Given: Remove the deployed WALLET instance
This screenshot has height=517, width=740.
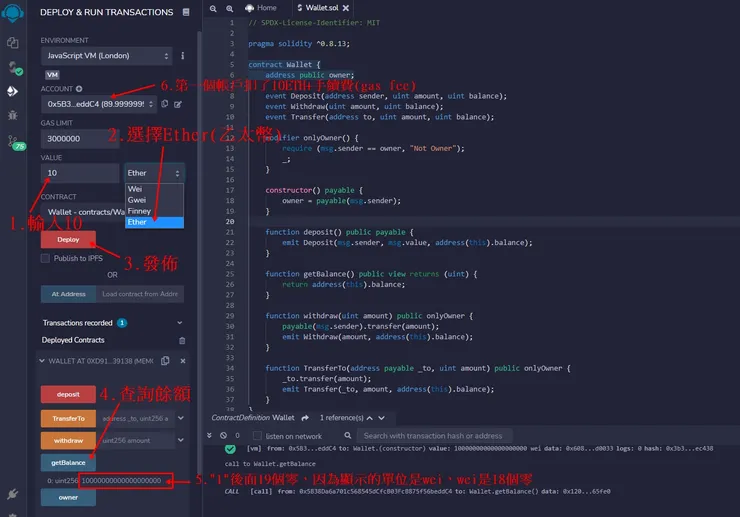Looking at the screenshot, I should pos(183,361).
